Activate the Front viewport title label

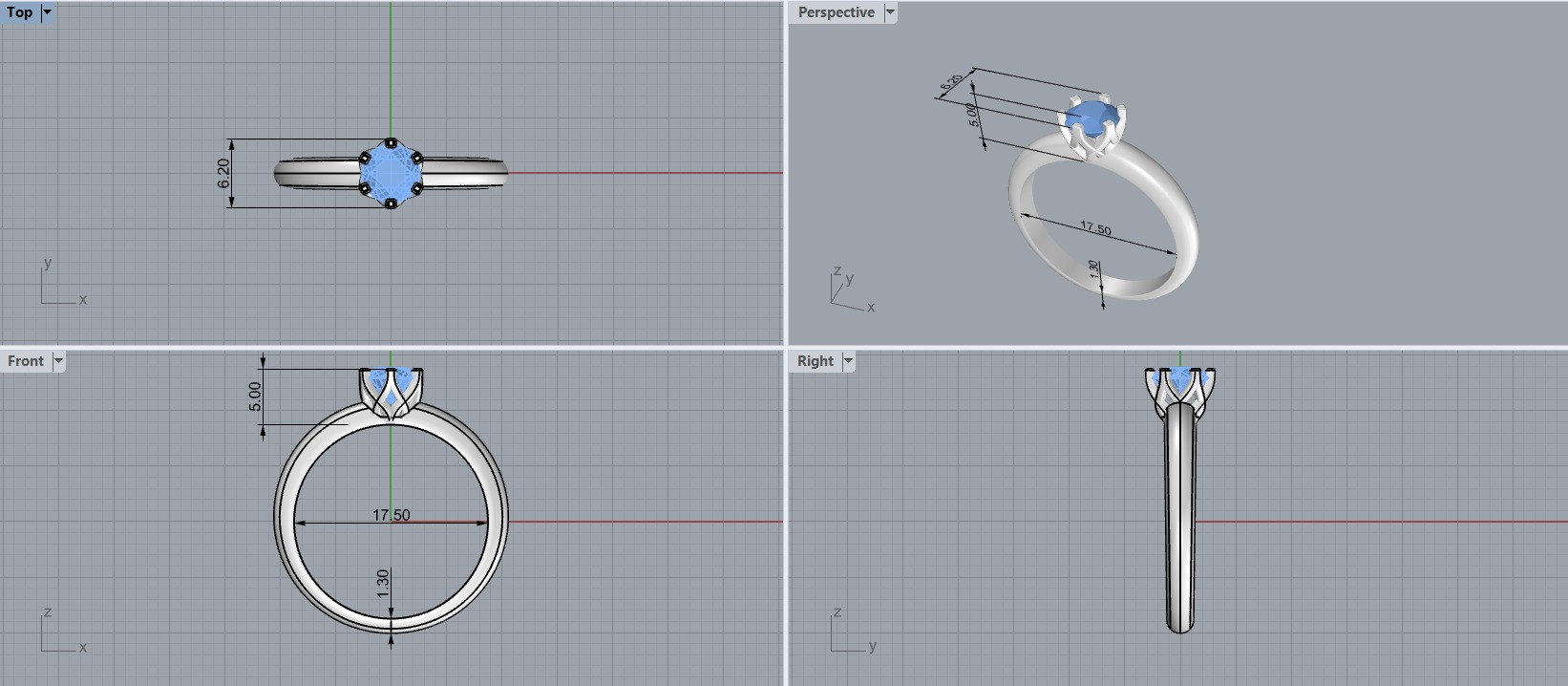[26, 361]
